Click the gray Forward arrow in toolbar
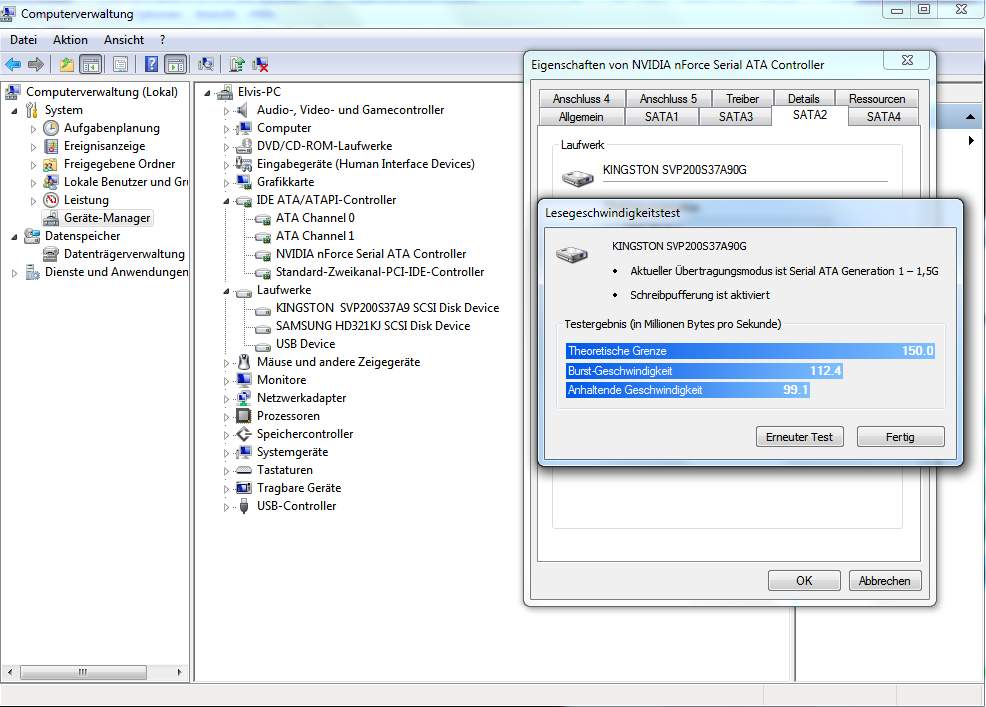The width and height of the screenshot is (986, 707). (36, 64)
